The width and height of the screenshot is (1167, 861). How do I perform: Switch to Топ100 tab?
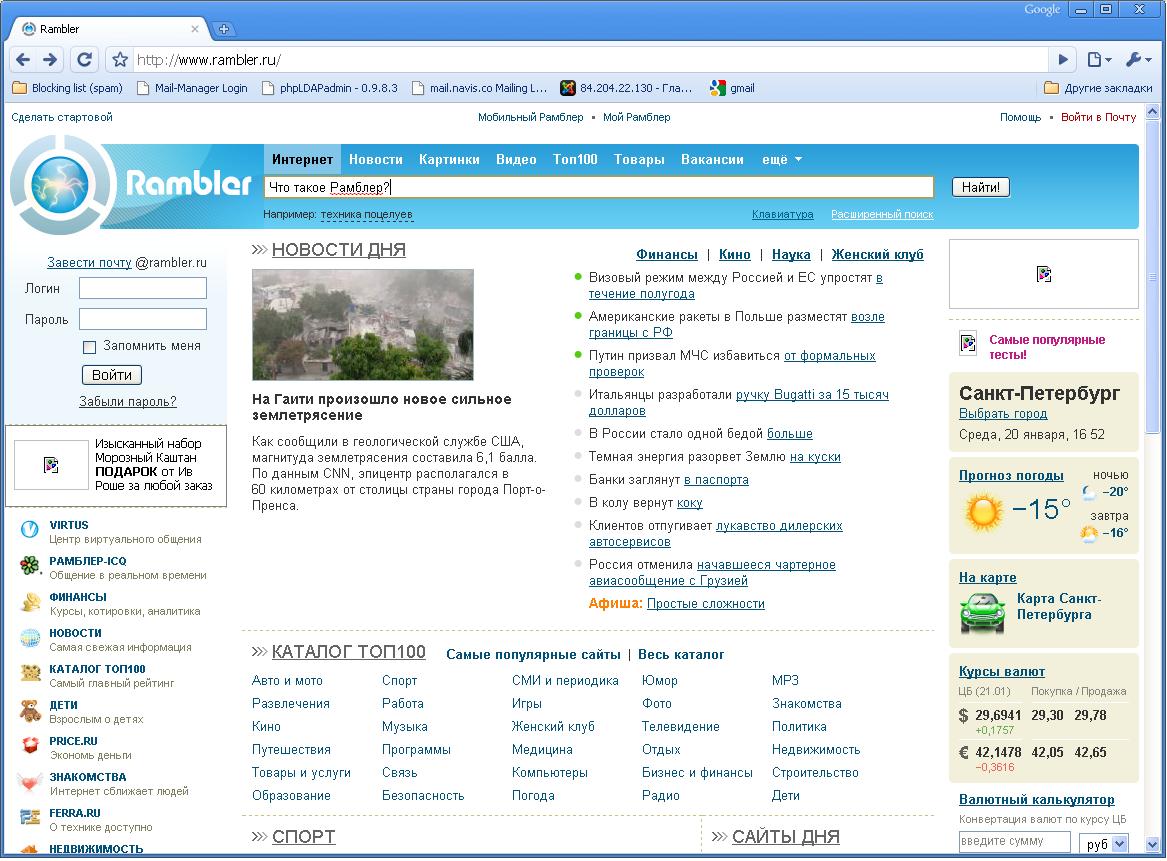point(575,159)
